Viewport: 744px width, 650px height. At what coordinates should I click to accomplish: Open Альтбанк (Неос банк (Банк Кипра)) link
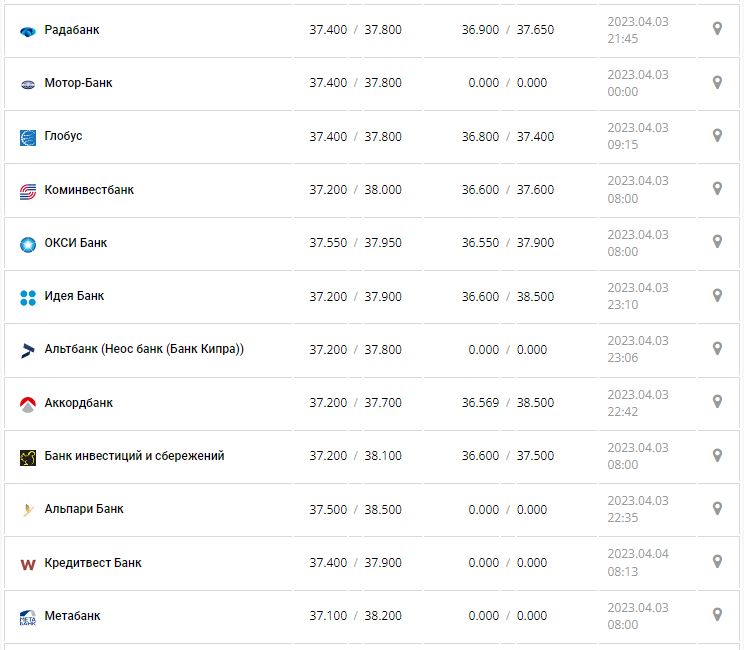coord(144,349)
